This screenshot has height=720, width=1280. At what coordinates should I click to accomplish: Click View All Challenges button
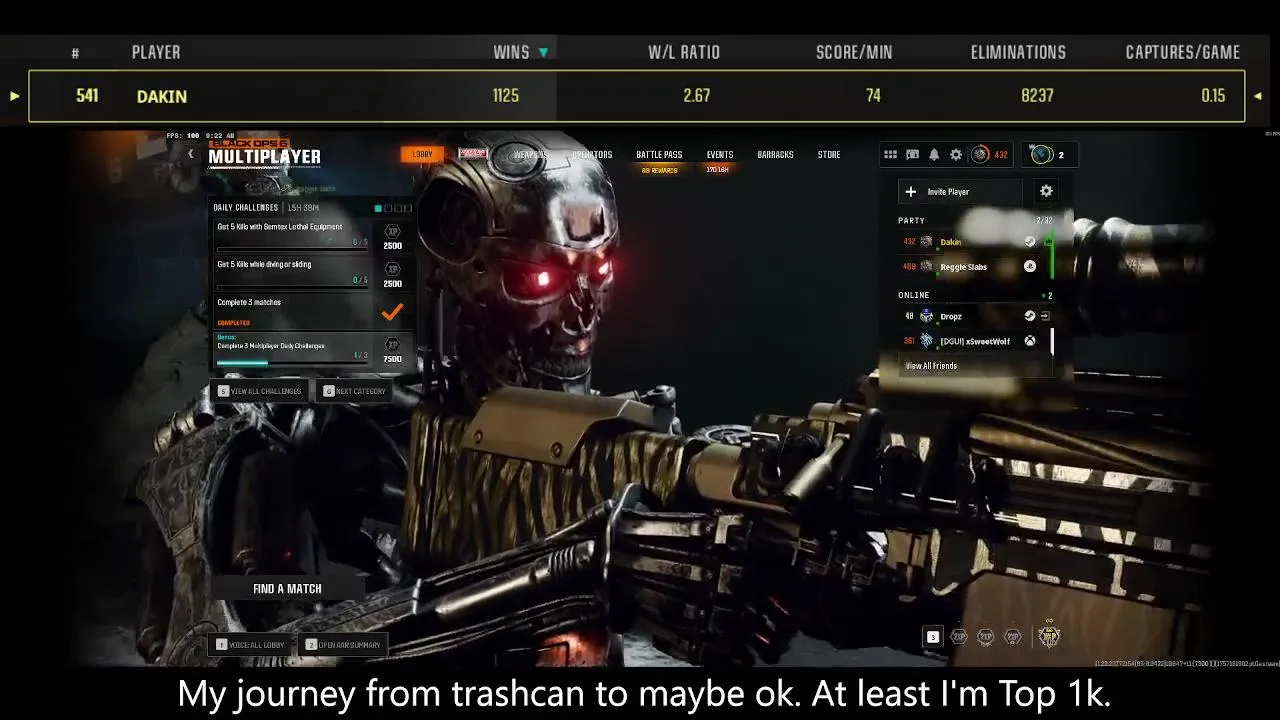[x=260, y=391]
